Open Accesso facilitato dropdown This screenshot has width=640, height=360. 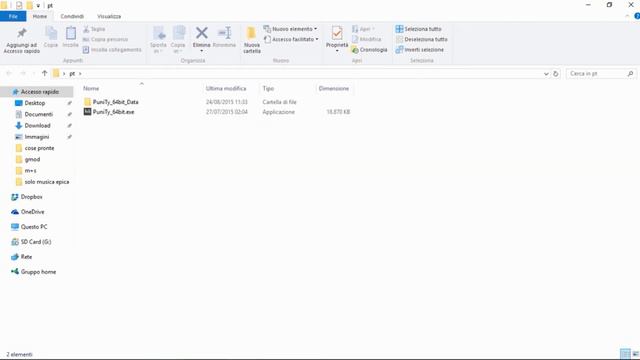tap(291, 39)
